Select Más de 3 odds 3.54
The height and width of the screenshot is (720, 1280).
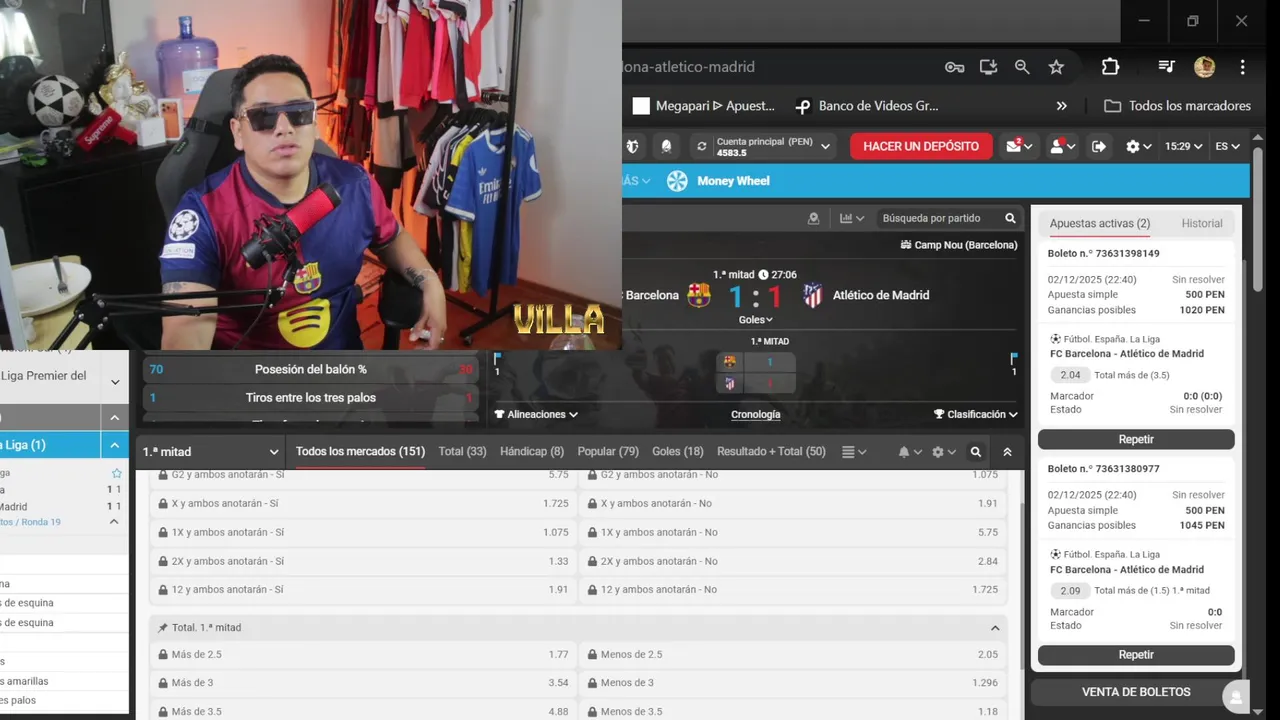pyautogui.click(x=363, y=683)
